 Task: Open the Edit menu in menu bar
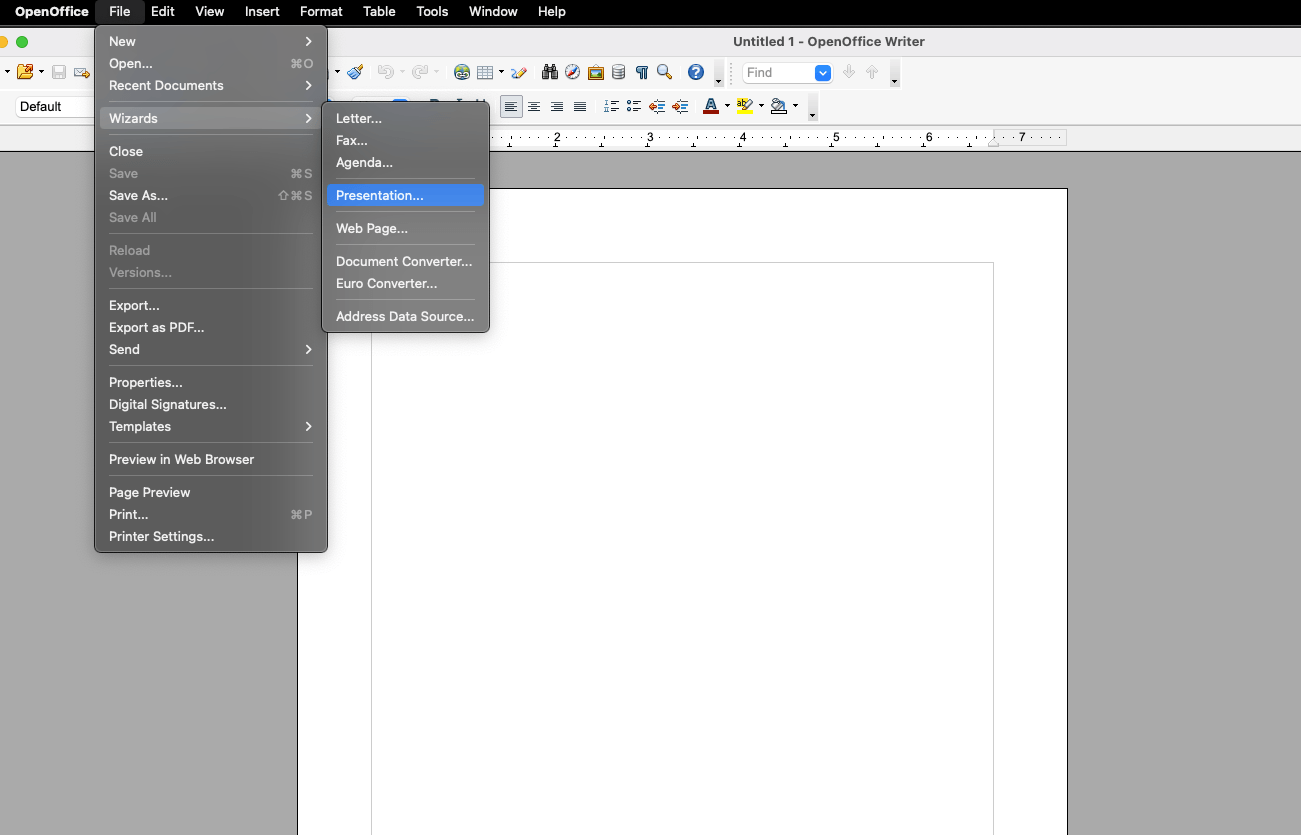click(x=163, y=11)
